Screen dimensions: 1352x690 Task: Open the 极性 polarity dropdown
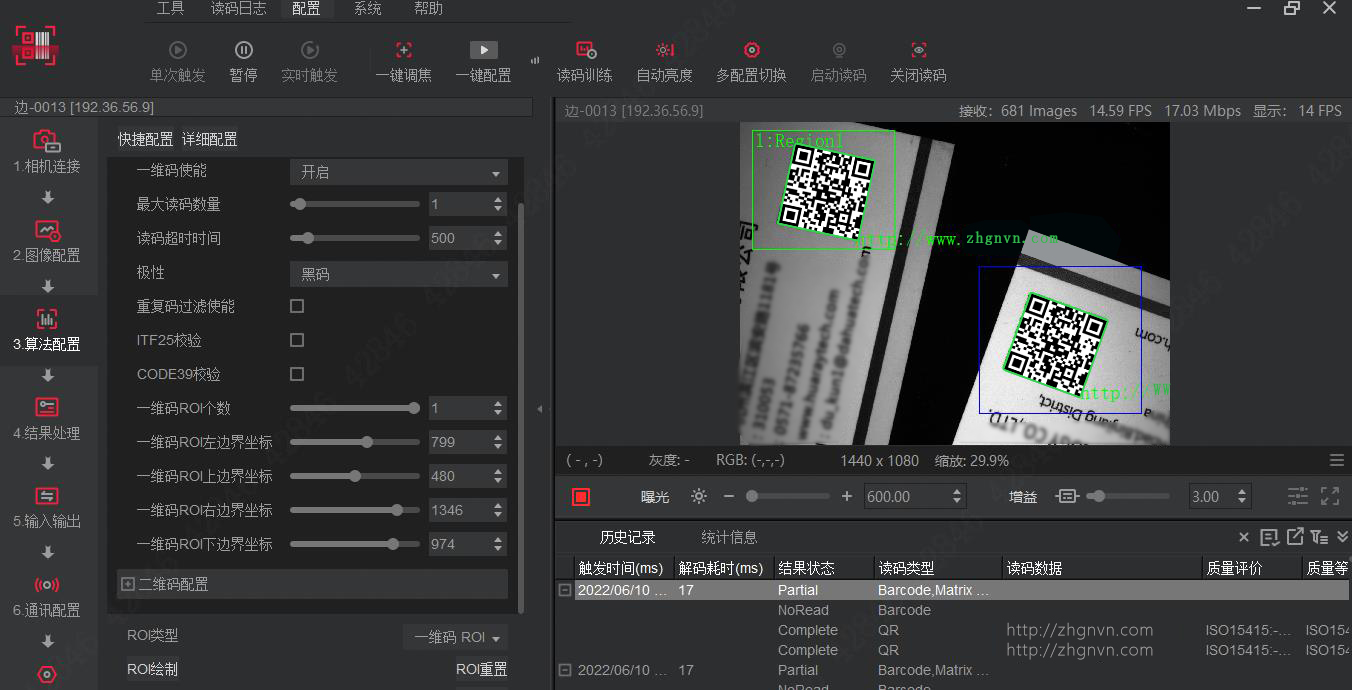pos(399,274)
